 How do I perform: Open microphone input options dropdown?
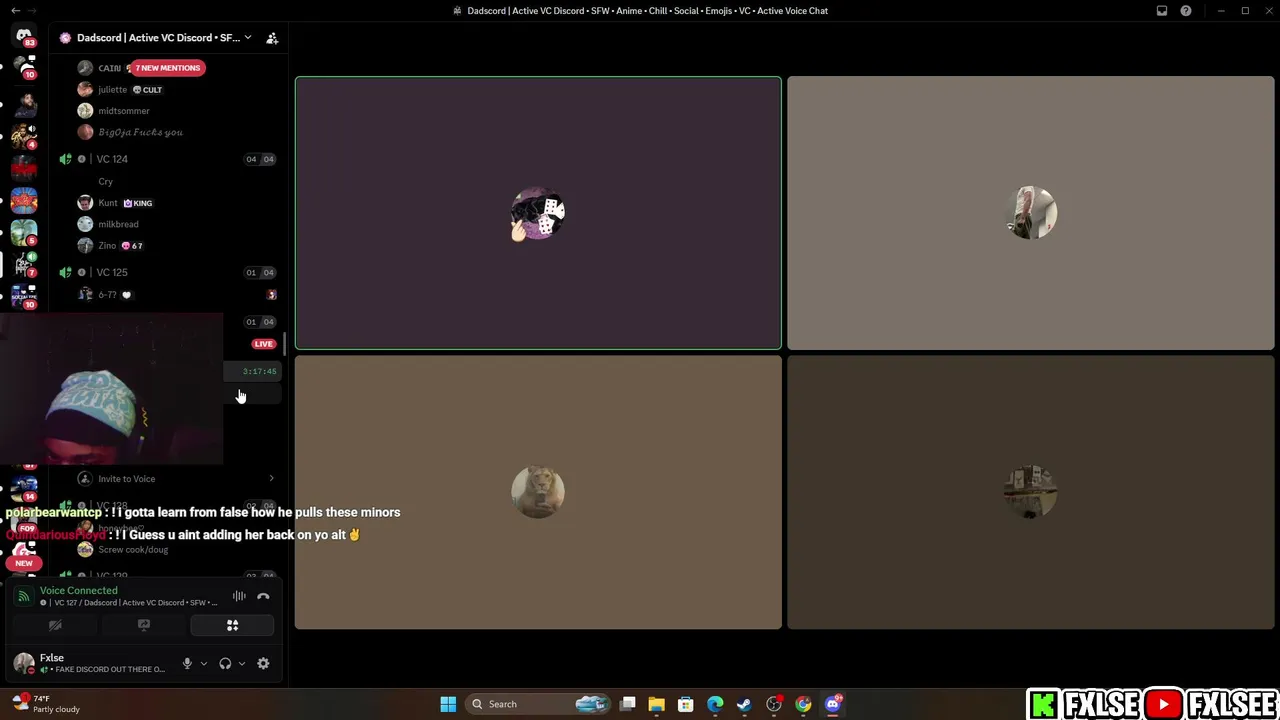[x=203, y=664]
